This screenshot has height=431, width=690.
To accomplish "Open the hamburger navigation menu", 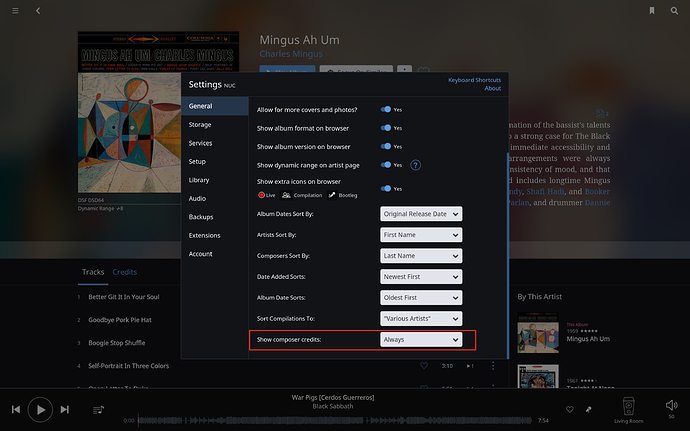I will 15,11.
